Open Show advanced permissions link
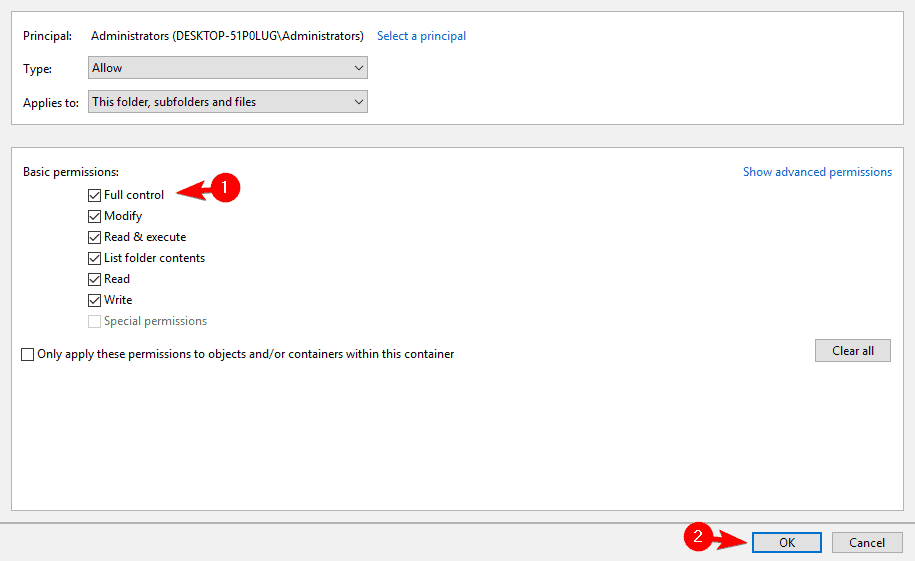Screen dimensions: 915x561 pyautogui.click(x=817, y=172)
